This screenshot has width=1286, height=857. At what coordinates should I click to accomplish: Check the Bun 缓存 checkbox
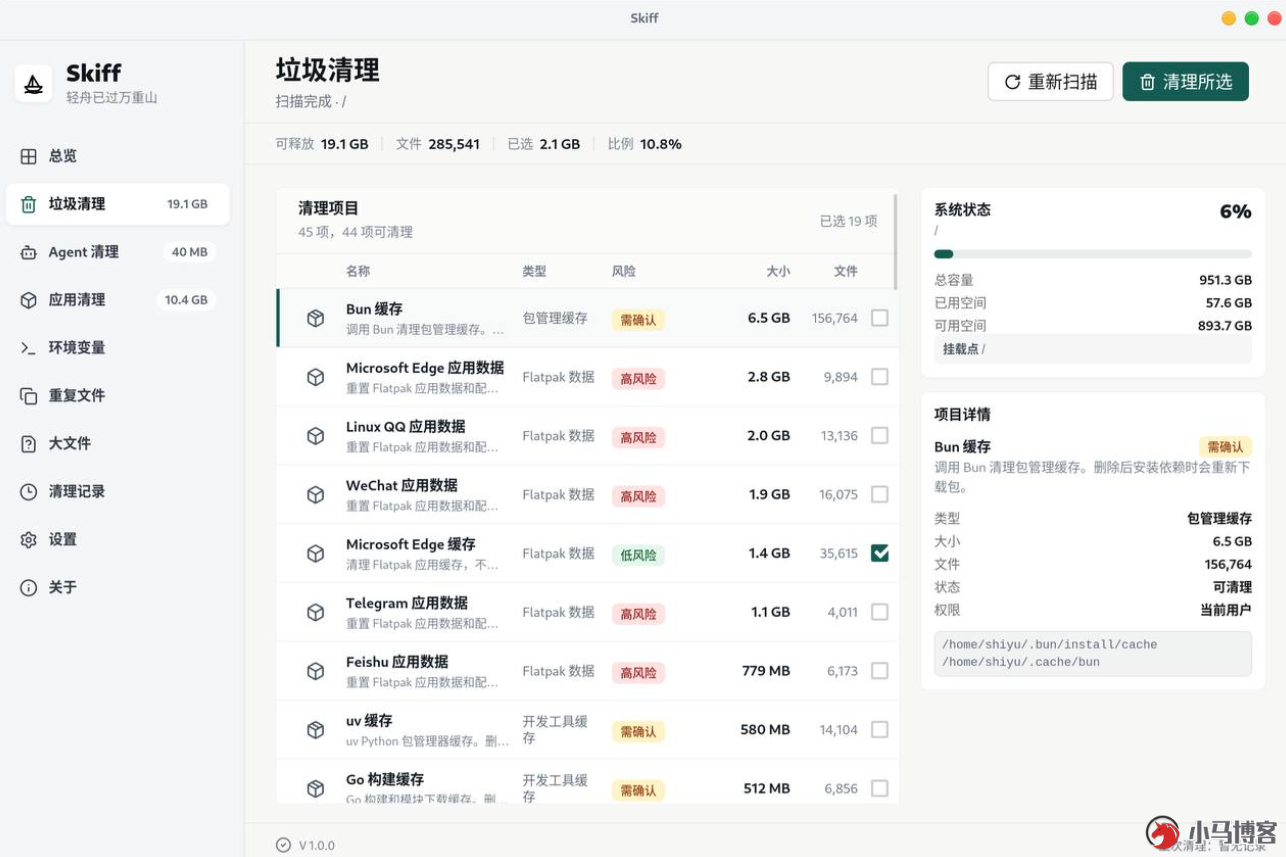879,318
